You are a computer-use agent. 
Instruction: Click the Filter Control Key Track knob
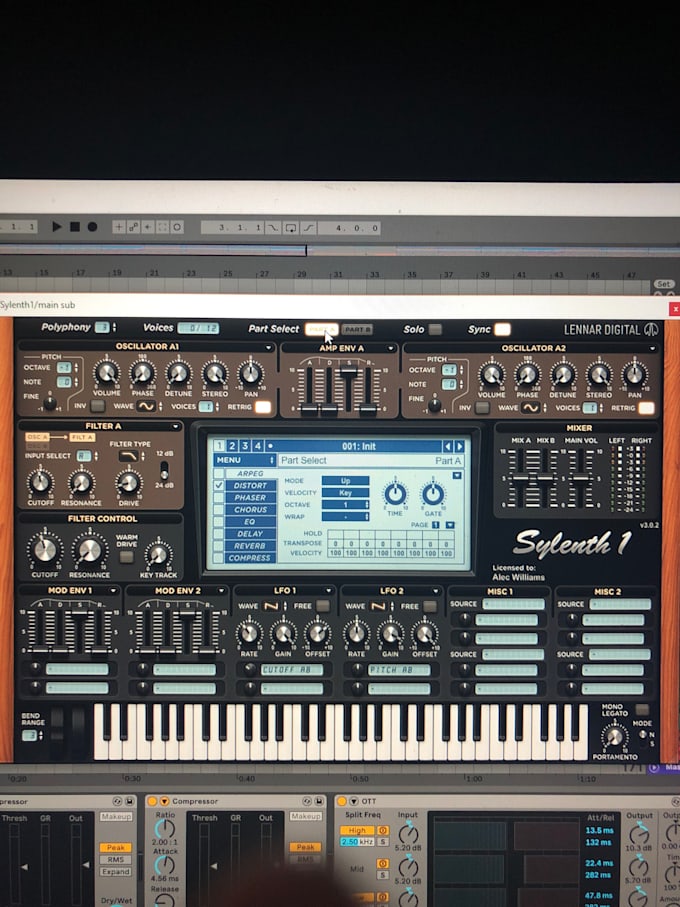click(x=158, y=554)
